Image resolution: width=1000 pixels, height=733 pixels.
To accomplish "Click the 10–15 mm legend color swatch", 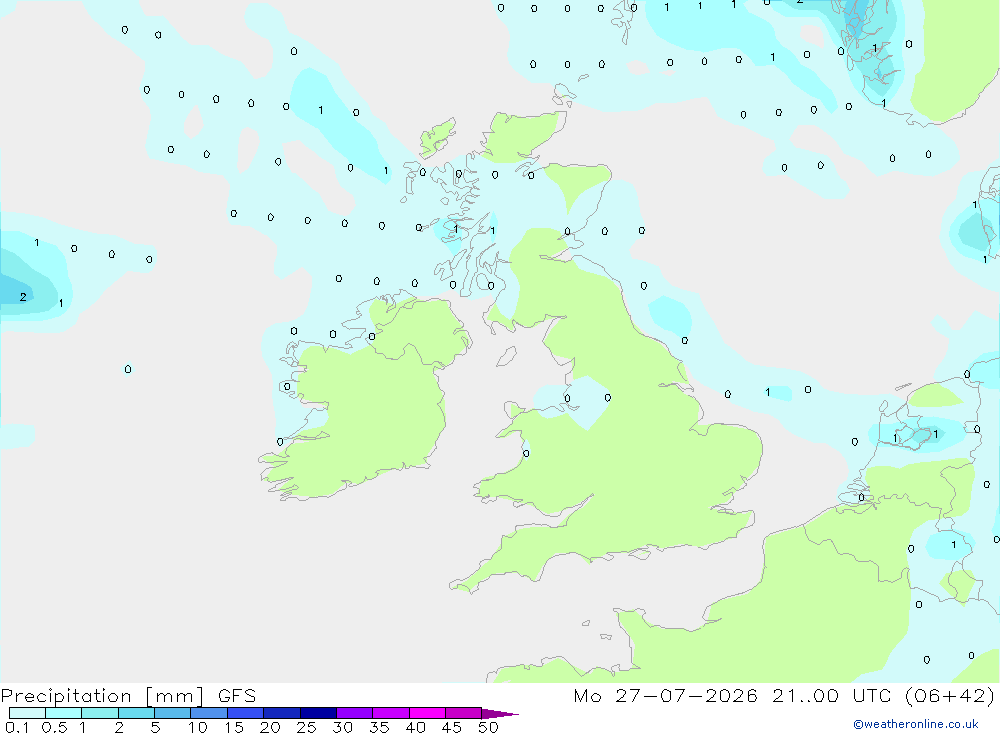I will (x=209, y=713).
